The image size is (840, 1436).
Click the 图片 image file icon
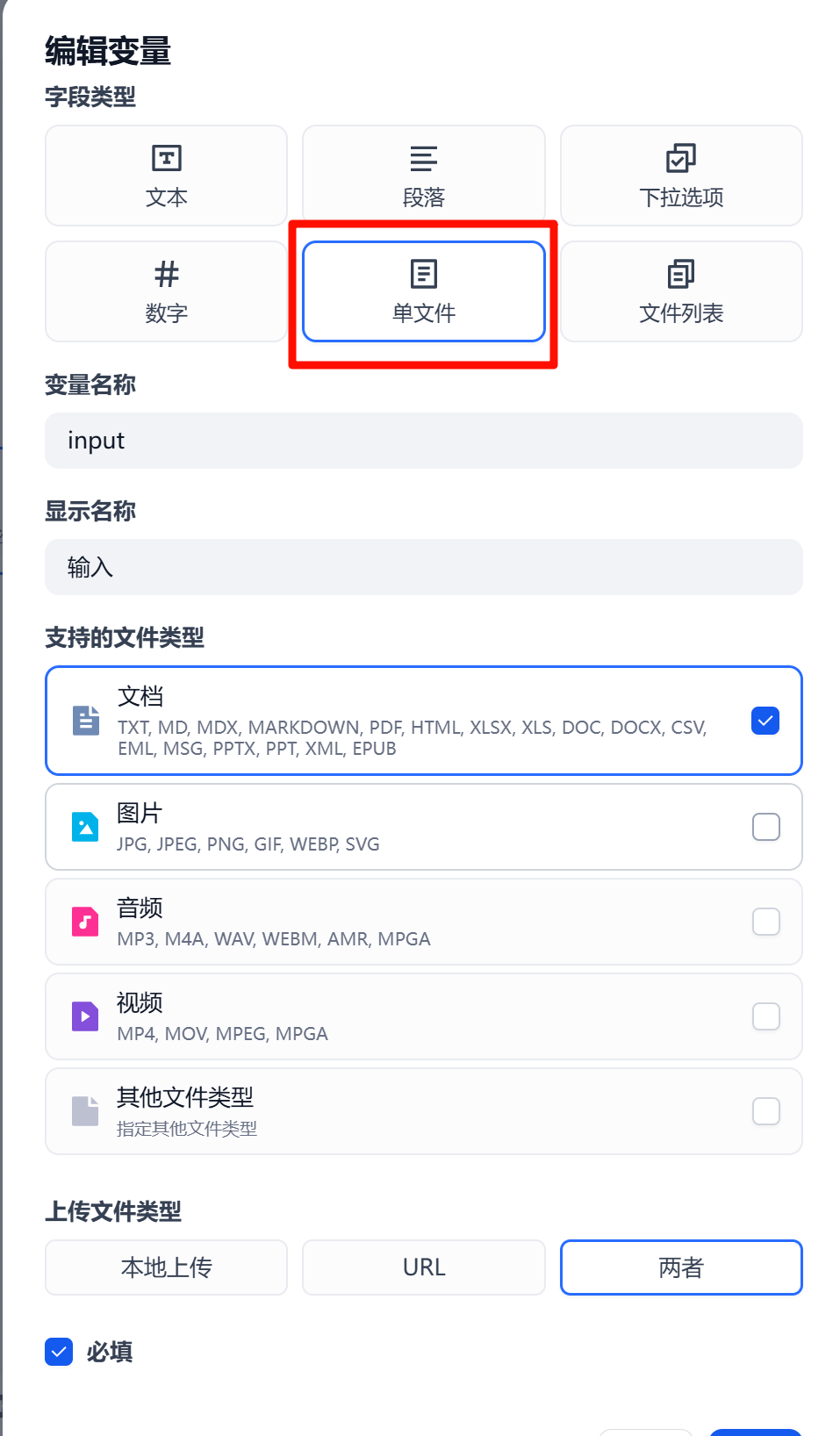85,827
